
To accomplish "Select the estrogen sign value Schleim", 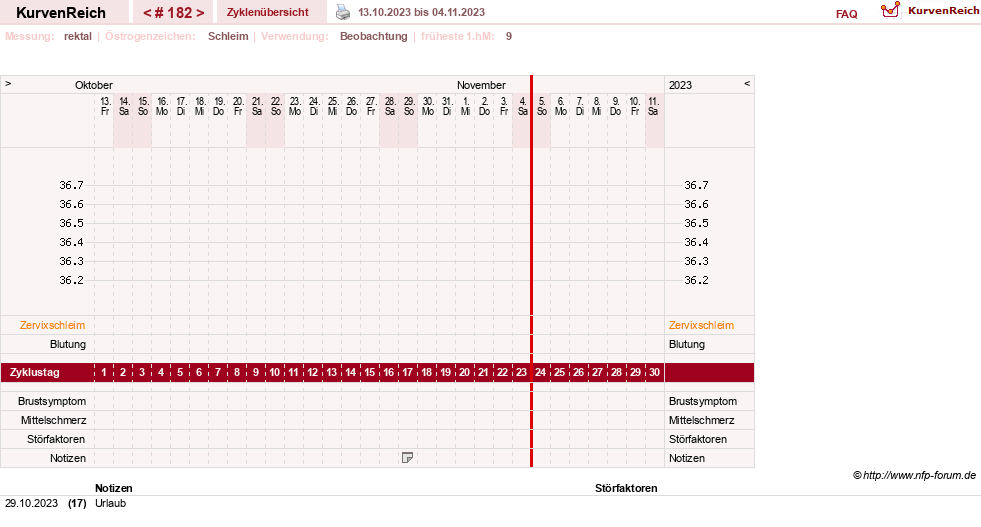I will click(228, 36).
